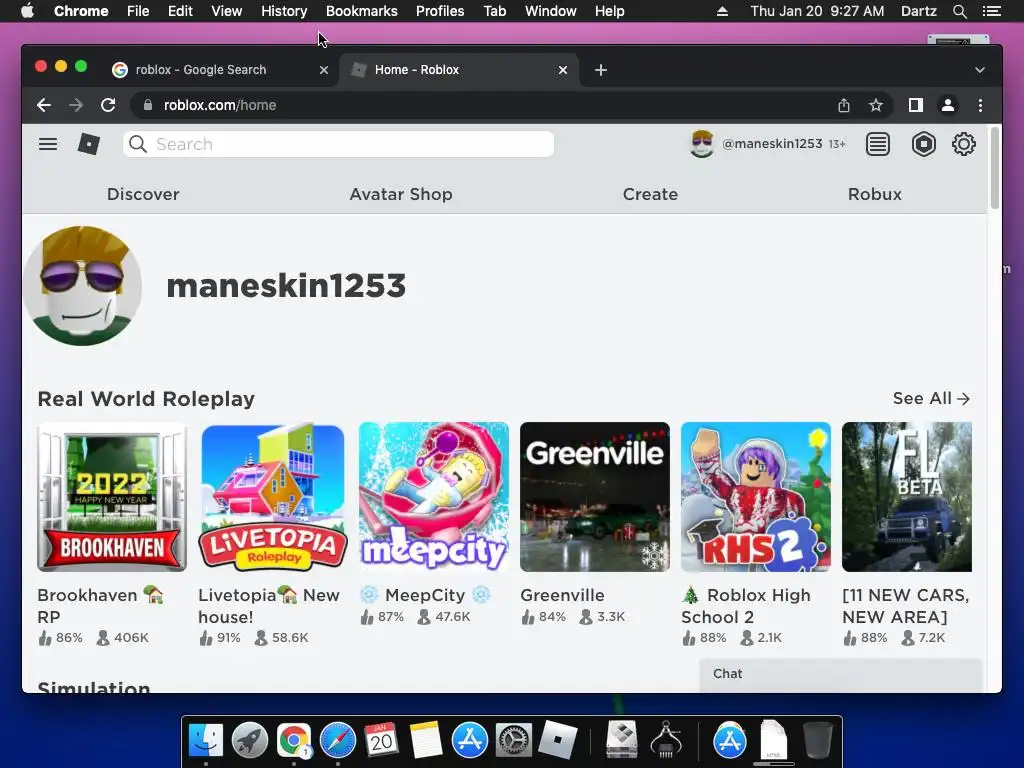Click the menu bar clock Thu Jan 20
This screenshot has height=768, width=1024.
[x=817, y=11]
